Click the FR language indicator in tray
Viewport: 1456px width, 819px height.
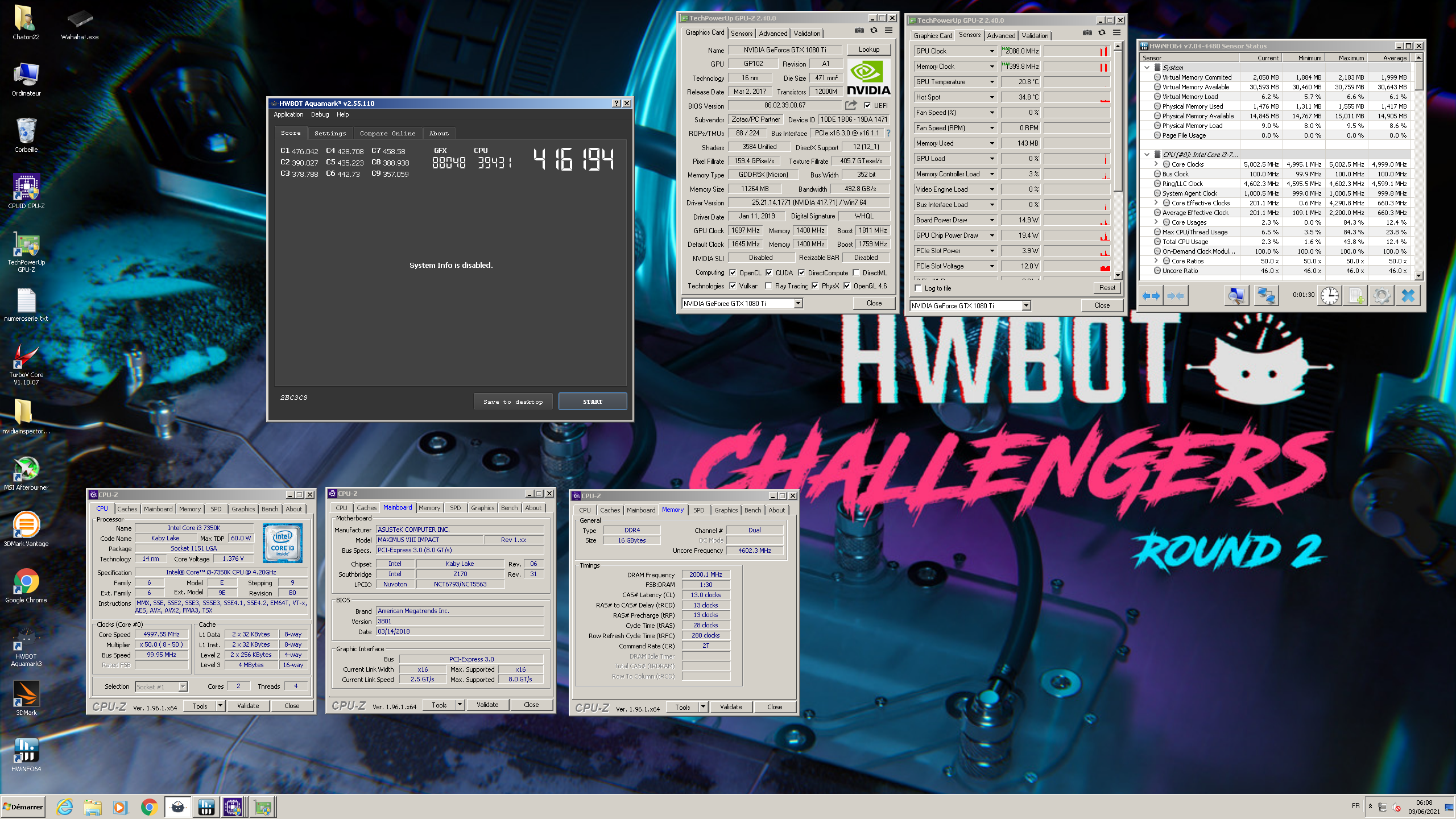click(x=1355, y=806)
